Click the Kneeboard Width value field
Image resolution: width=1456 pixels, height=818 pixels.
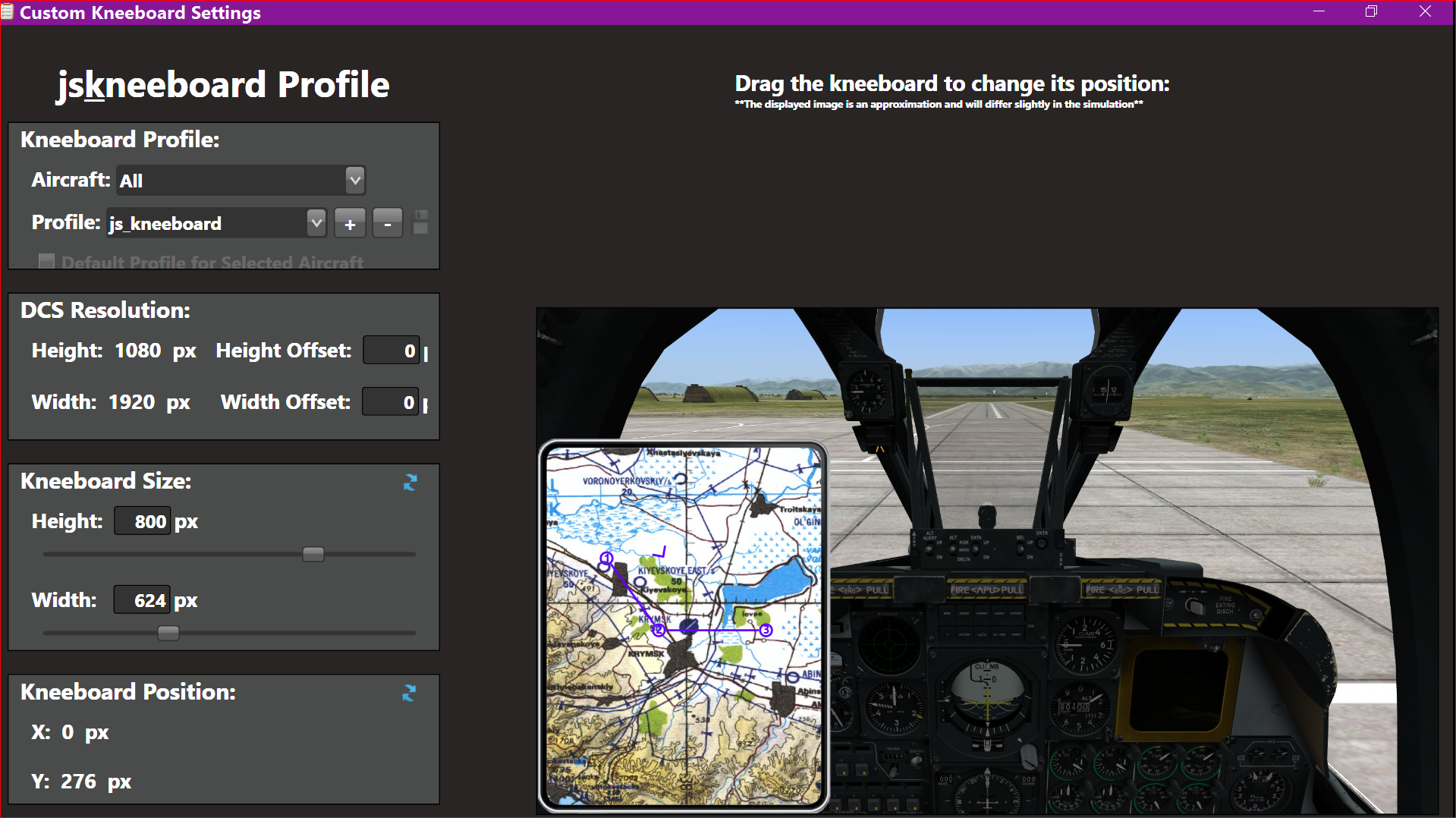(141, 600)
